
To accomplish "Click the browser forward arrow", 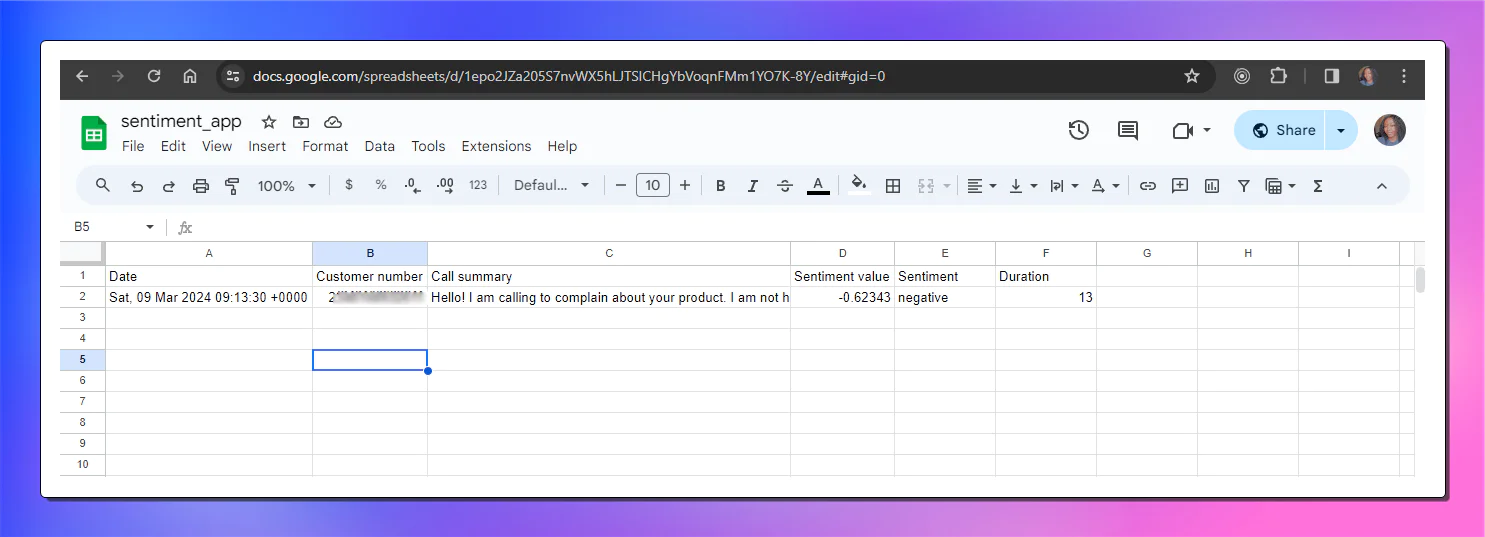I will (118, 76).
